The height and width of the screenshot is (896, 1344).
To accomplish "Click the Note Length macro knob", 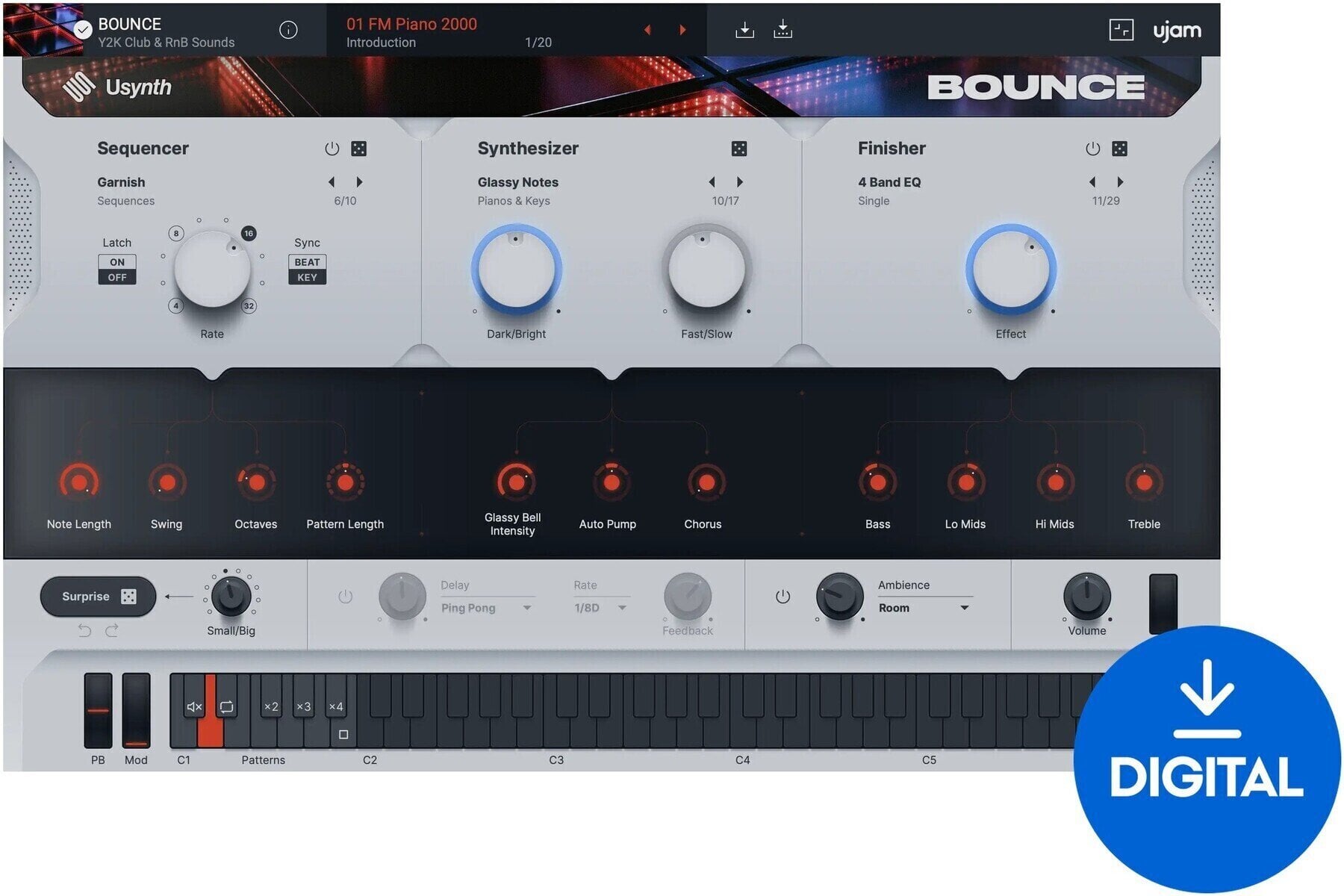I will click(79, 482).
